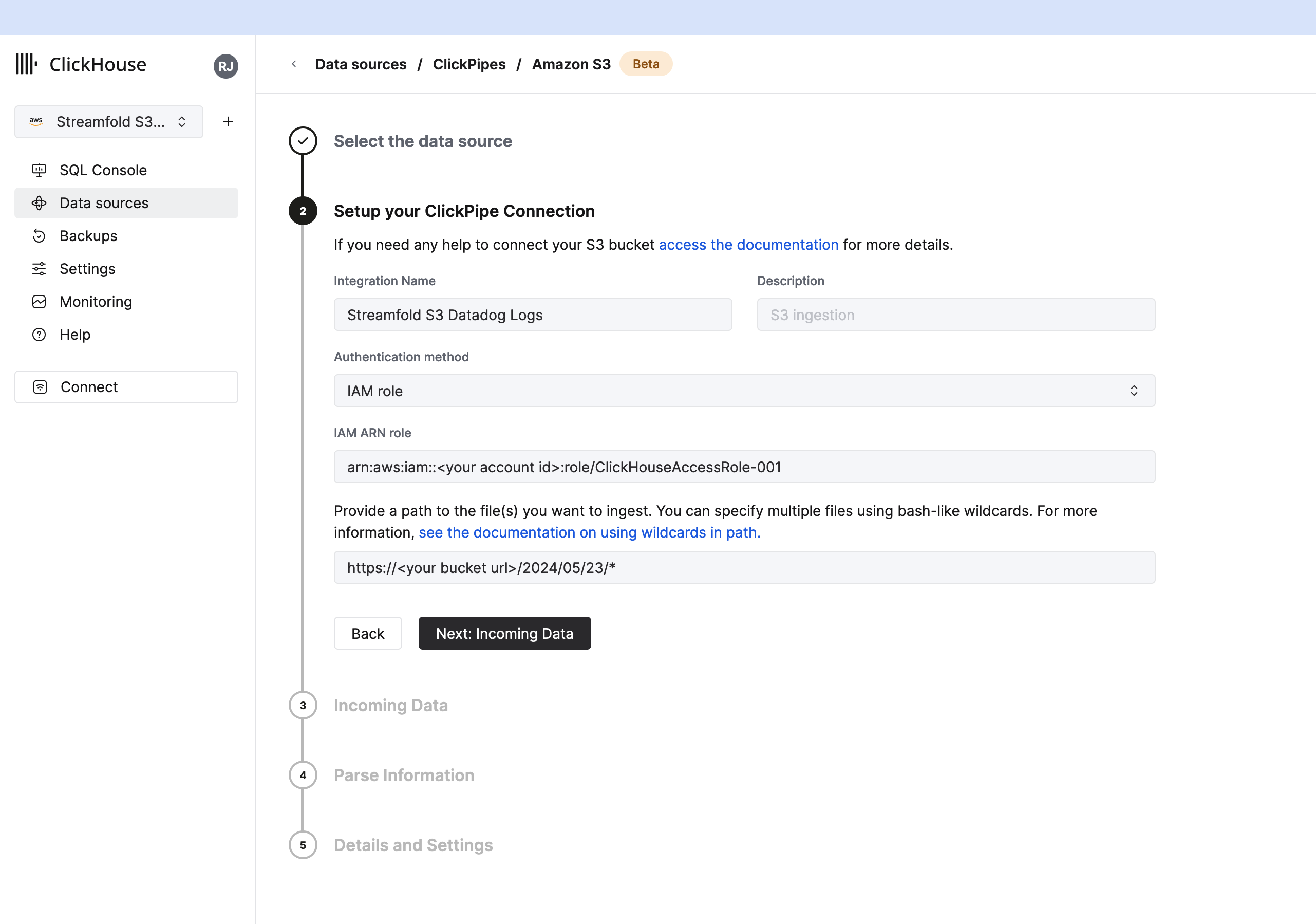The width and height of the screenshot is (1316, 924).
Task: Click the Authentication method dropdown chevron arrows
Action: (1134, 391)
